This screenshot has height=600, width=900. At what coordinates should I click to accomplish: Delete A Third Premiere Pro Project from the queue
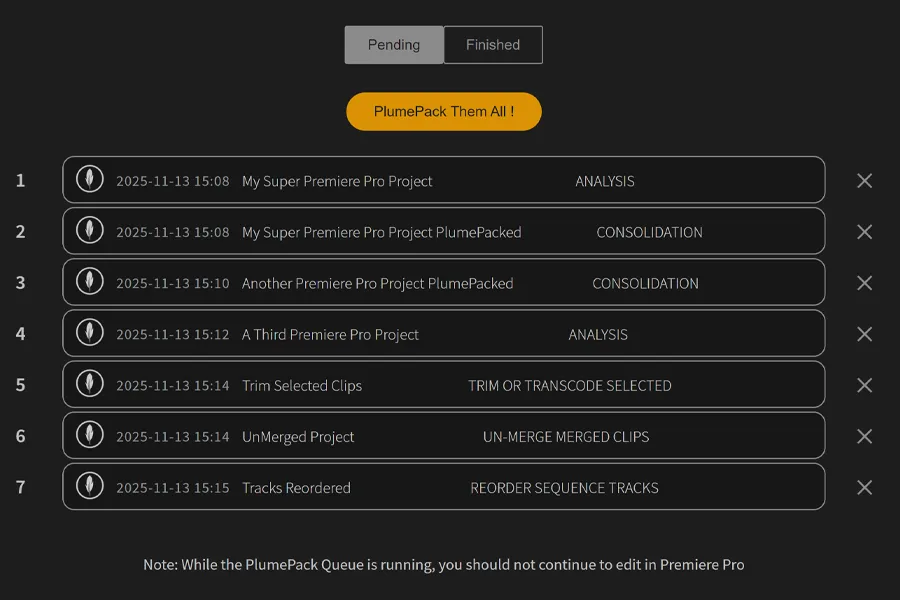864,333
